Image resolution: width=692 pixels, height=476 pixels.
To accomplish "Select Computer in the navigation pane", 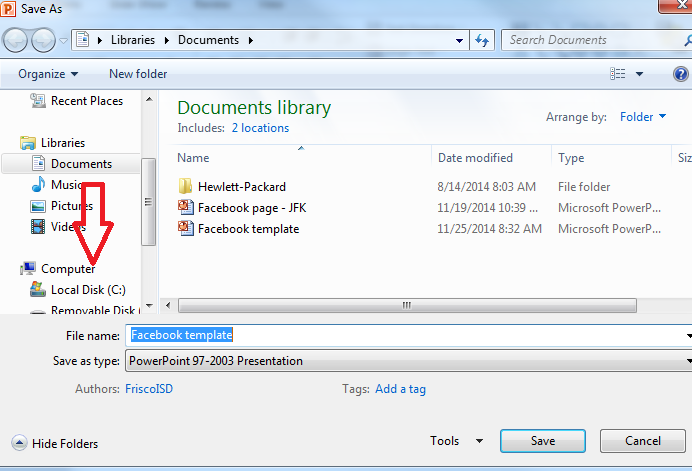I will [68, 269].
